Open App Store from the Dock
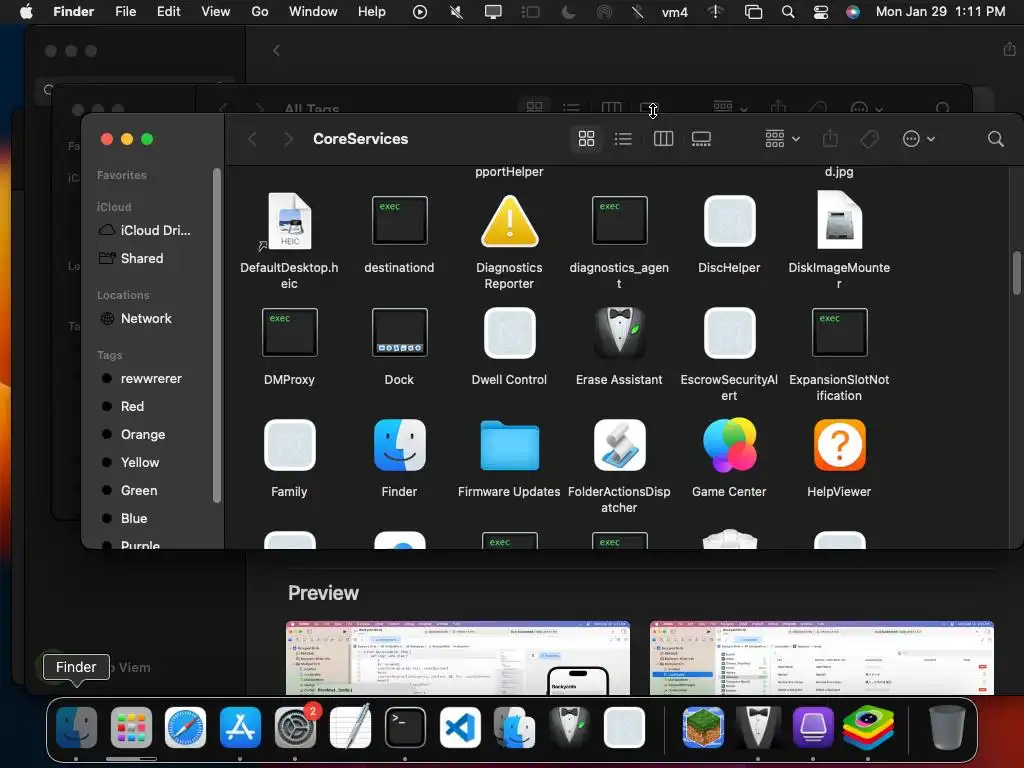The image size is (1024, 768). point(240,728)
